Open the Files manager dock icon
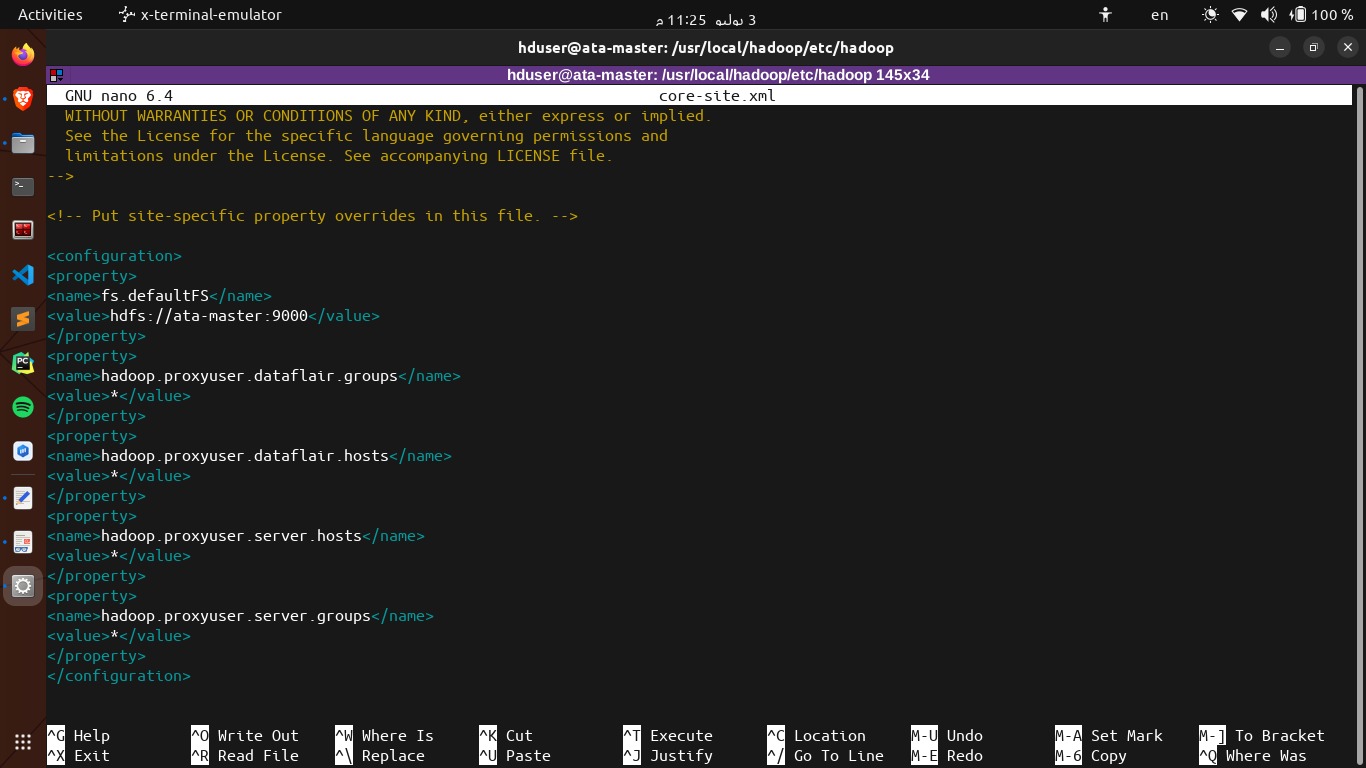Screen dimensions: 1366x768 click(x=22, y=143)
